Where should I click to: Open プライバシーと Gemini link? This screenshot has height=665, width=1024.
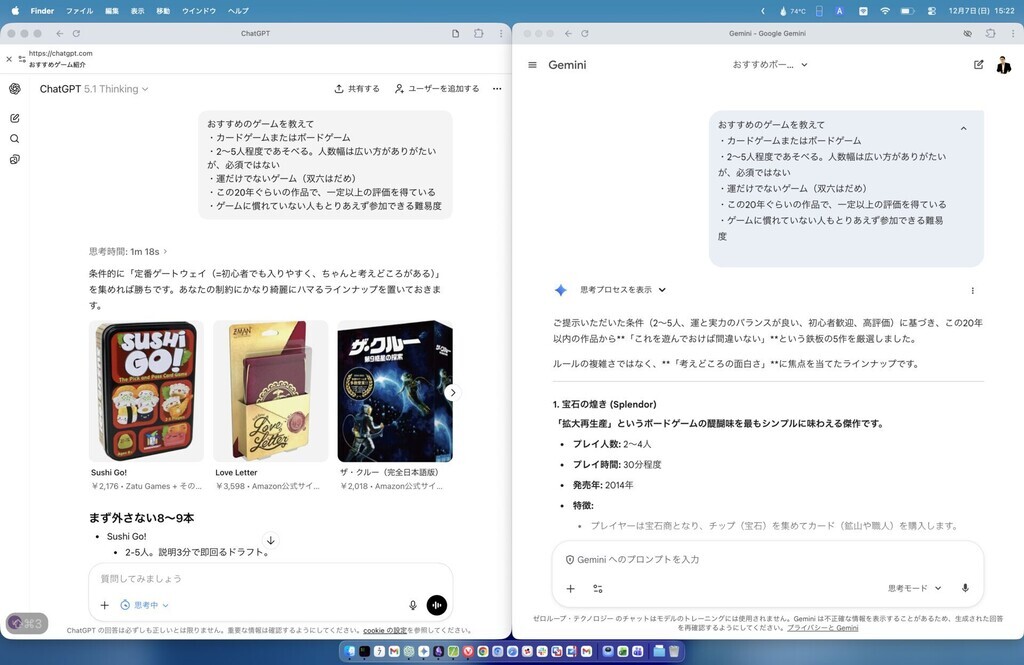tap(823, 628)
